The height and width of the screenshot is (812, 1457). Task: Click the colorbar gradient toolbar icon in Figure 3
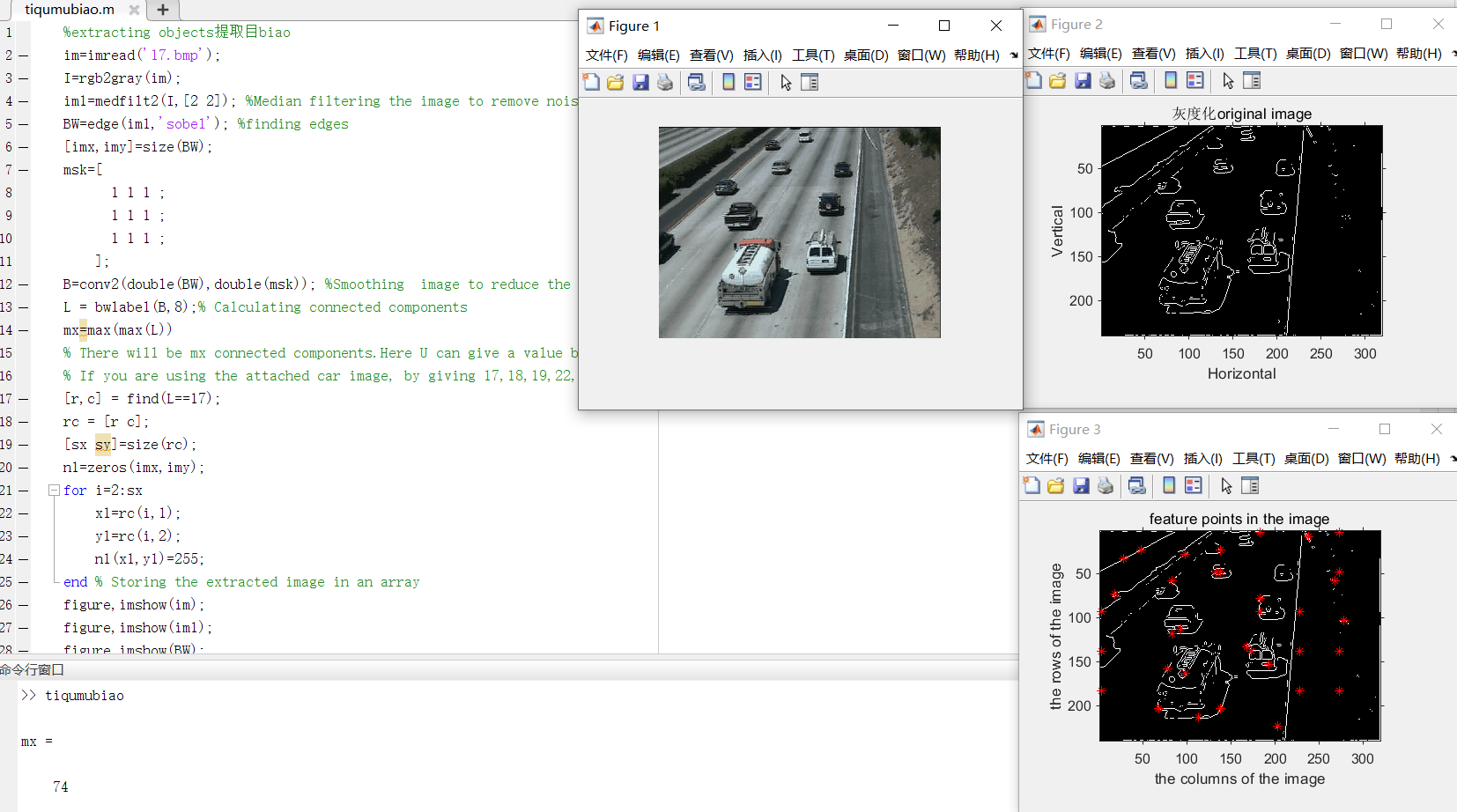point(1171,485)
